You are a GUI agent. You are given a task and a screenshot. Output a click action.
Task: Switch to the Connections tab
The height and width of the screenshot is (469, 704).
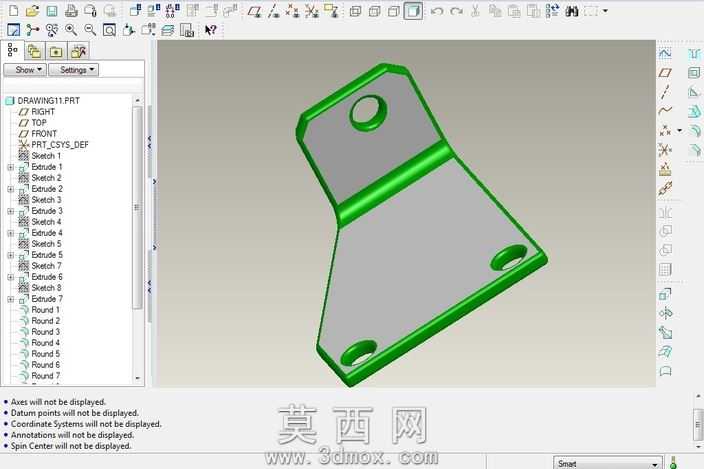click(79, 51)
